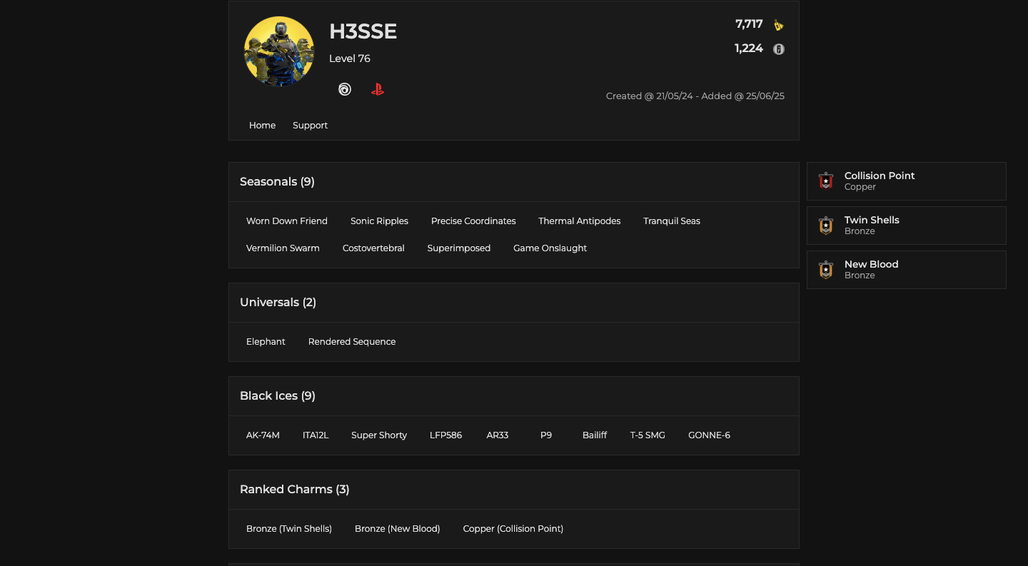The height and width of the screenshot is (566, 1028).
Task: Select the Precise Coordinates seasonal skin
Action: tap(473, 221)
